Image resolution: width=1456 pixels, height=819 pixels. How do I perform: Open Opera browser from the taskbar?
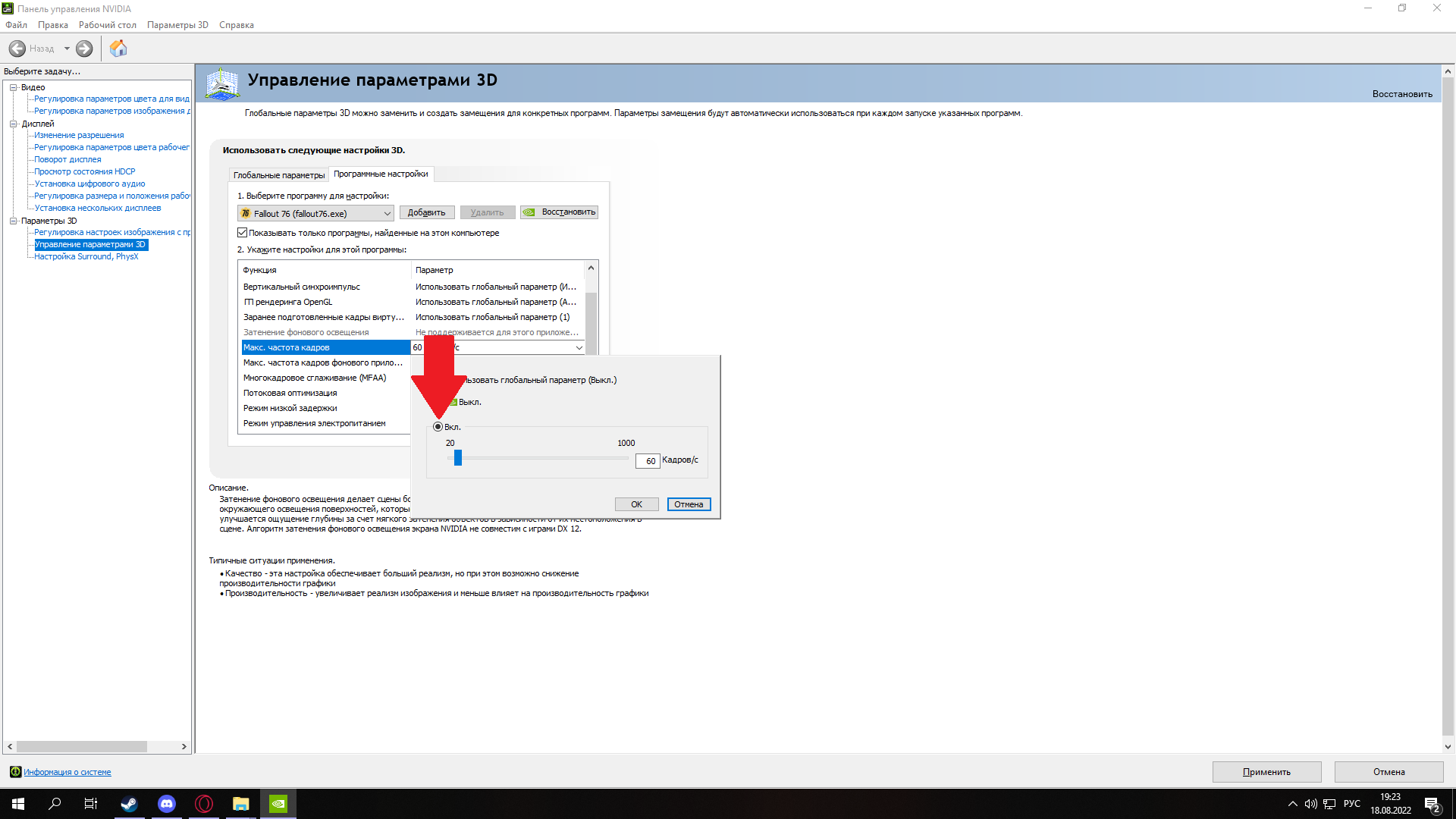tap(203, 804)
